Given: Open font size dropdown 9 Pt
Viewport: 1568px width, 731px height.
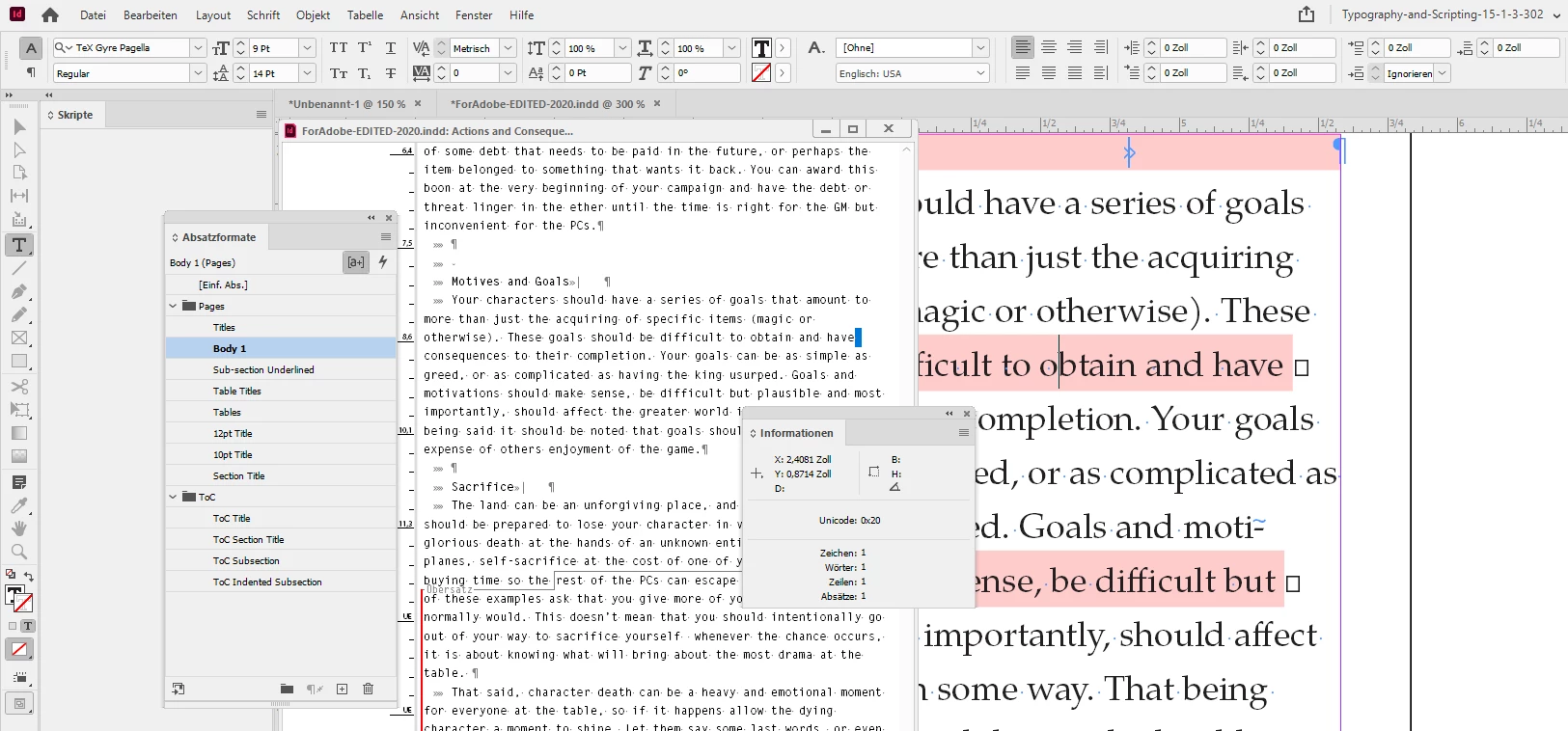Looking at the screenshot, I should pyautogui.click(x=308, y=47).
